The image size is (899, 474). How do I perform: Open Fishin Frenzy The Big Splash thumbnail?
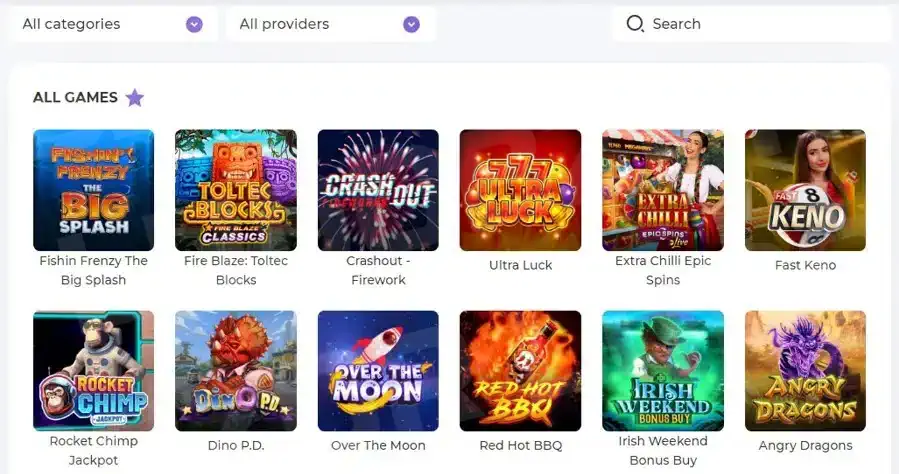[x=93, y=190]
